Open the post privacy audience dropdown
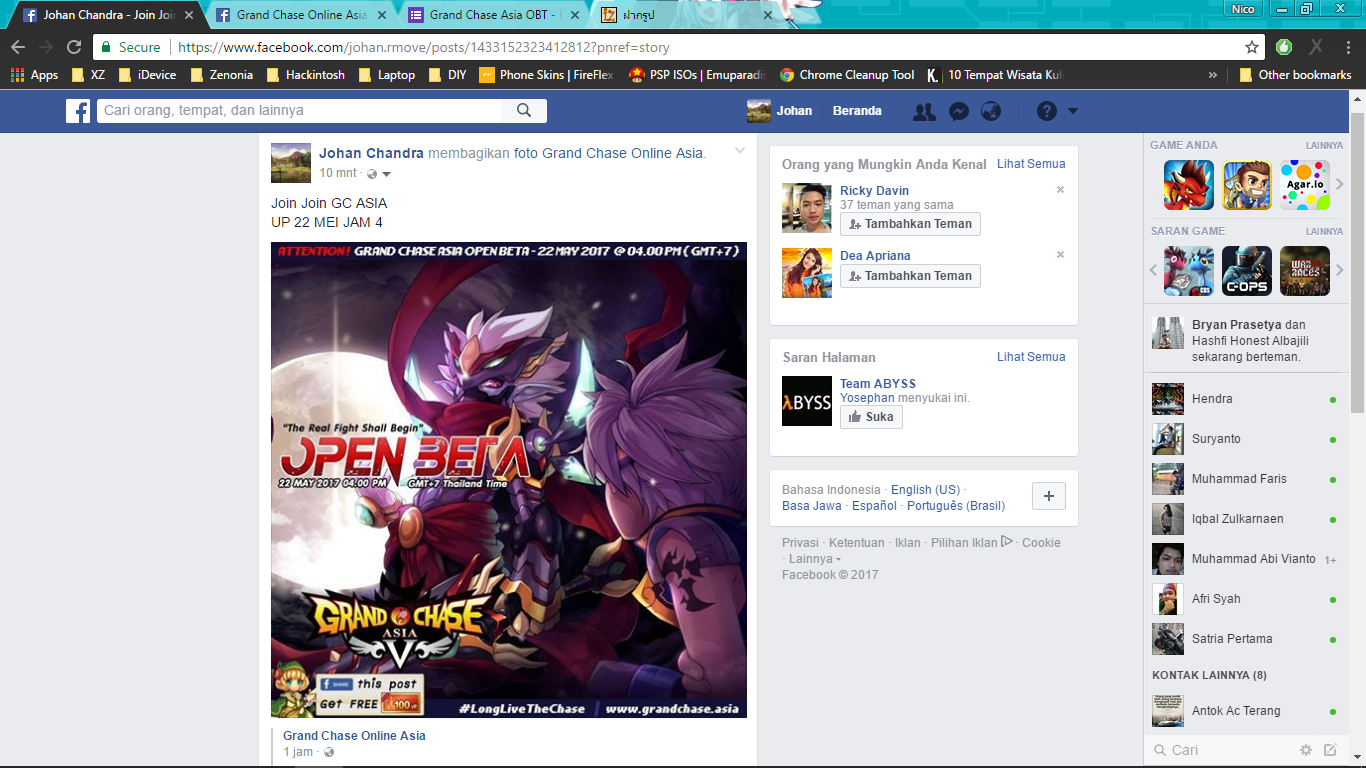The height and width of the screenshot is (768, 1366). pos(379,174)
